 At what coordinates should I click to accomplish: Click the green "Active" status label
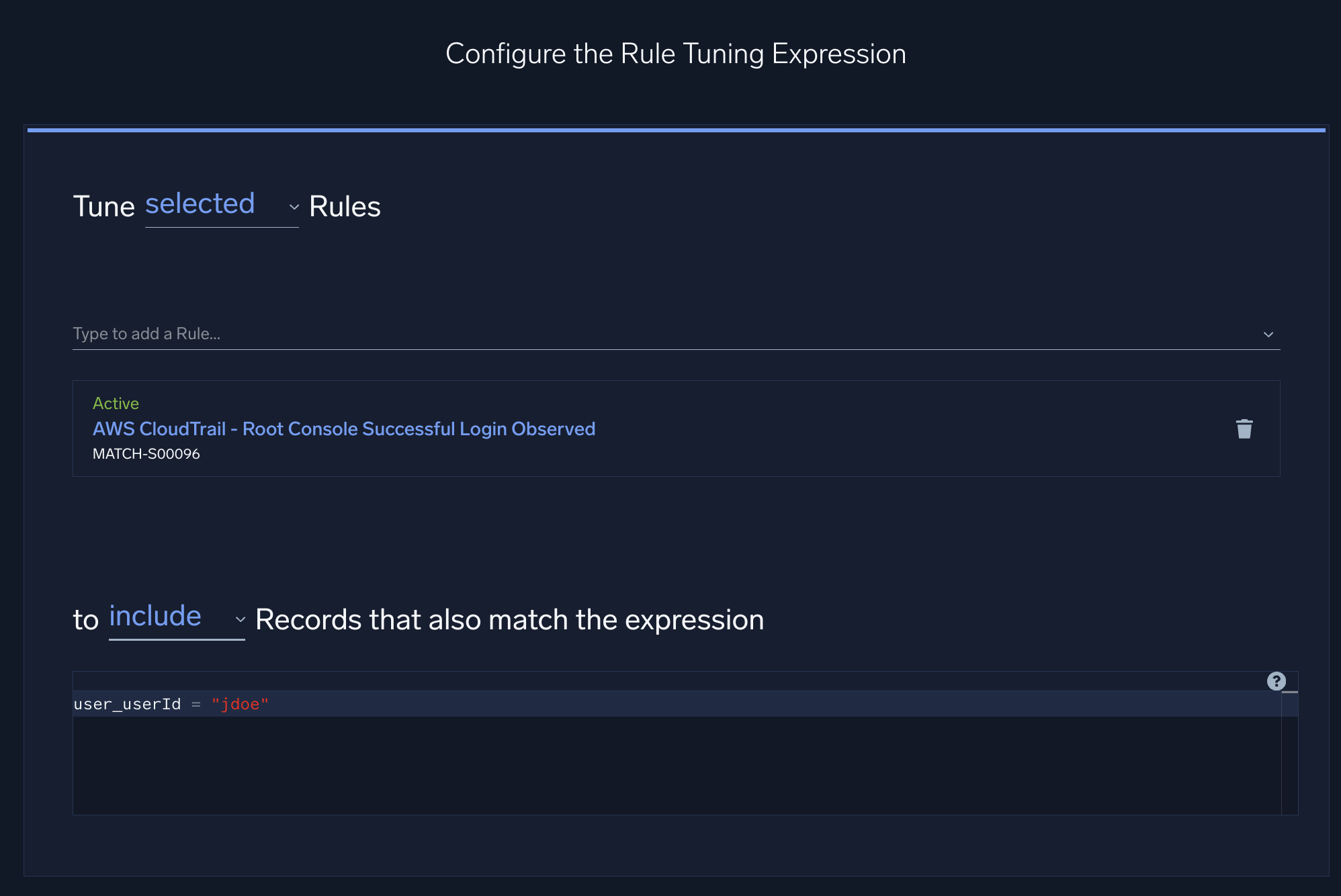[116, 403]
